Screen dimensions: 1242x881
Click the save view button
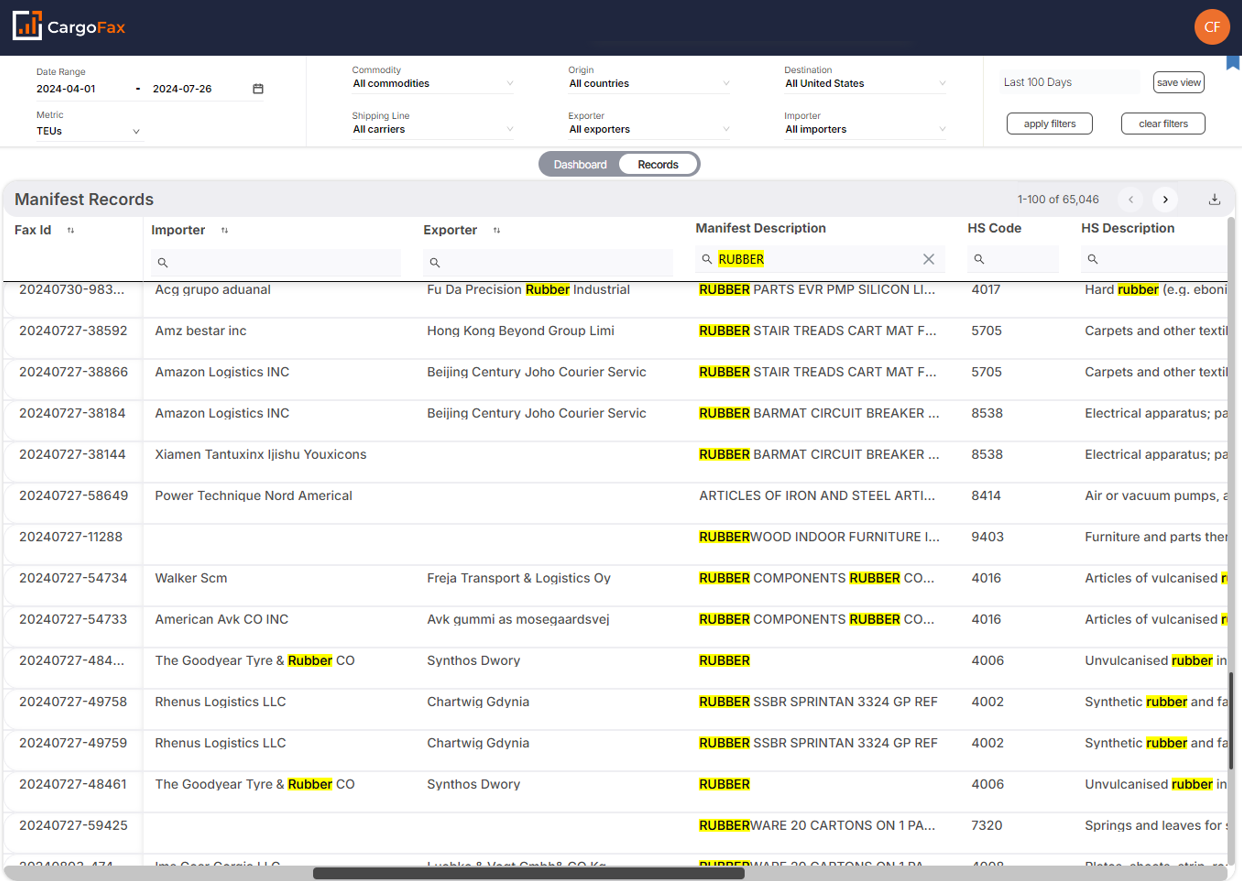coord(1178,83)
